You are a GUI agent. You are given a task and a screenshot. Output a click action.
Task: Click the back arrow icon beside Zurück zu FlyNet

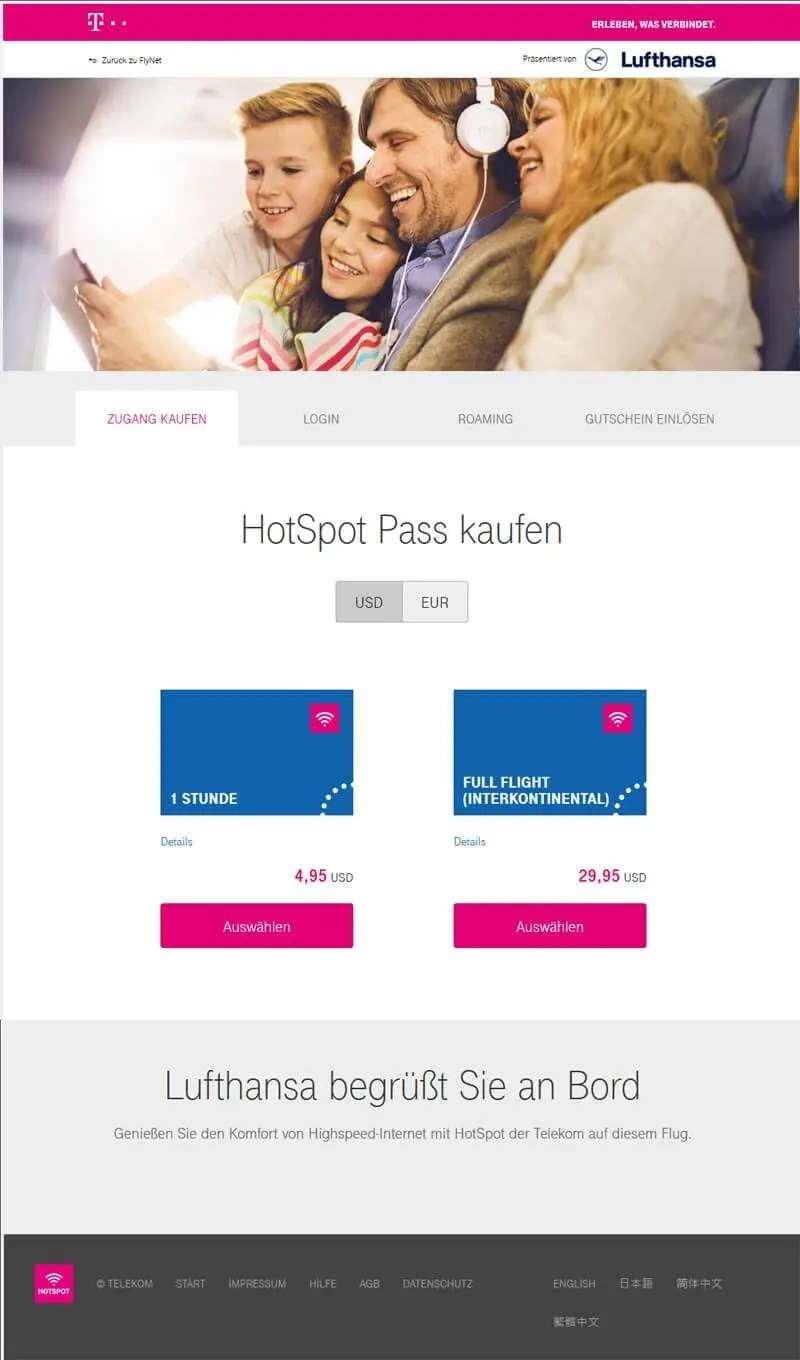pos(93,60)
